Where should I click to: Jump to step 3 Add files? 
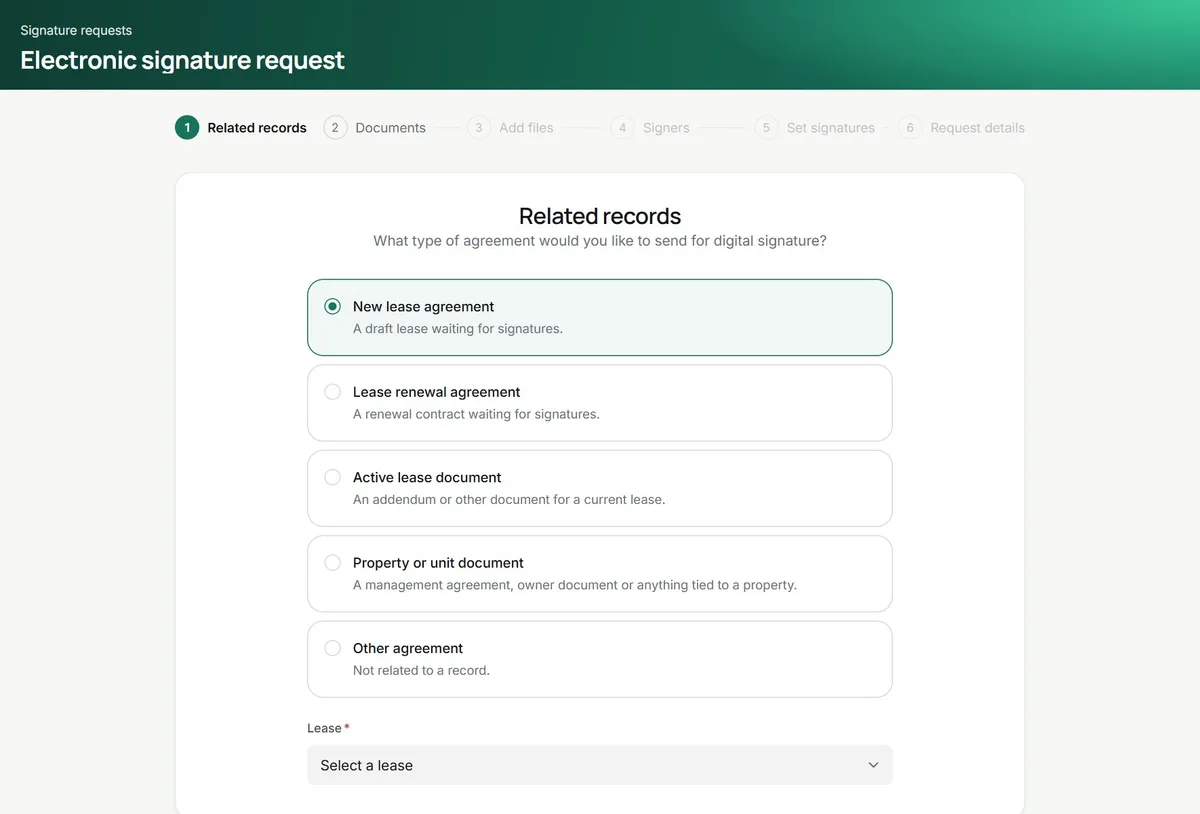[x=510, y=128]
